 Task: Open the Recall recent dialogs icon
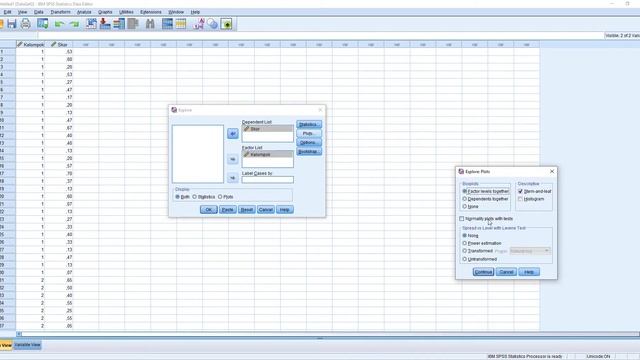(42, 24)
